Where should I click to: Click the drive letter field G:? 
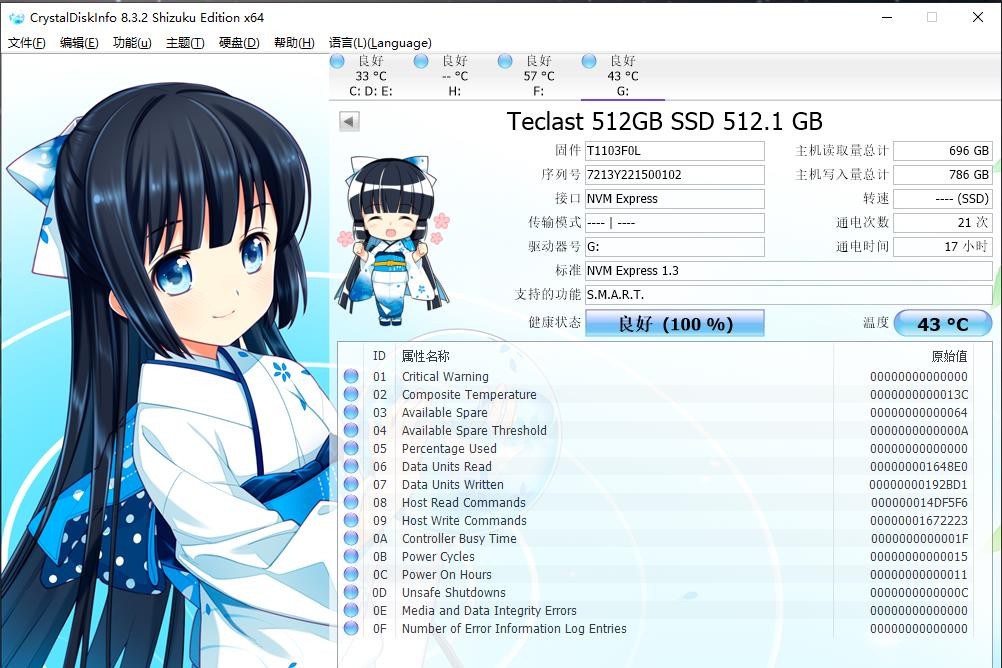(675, 247)
